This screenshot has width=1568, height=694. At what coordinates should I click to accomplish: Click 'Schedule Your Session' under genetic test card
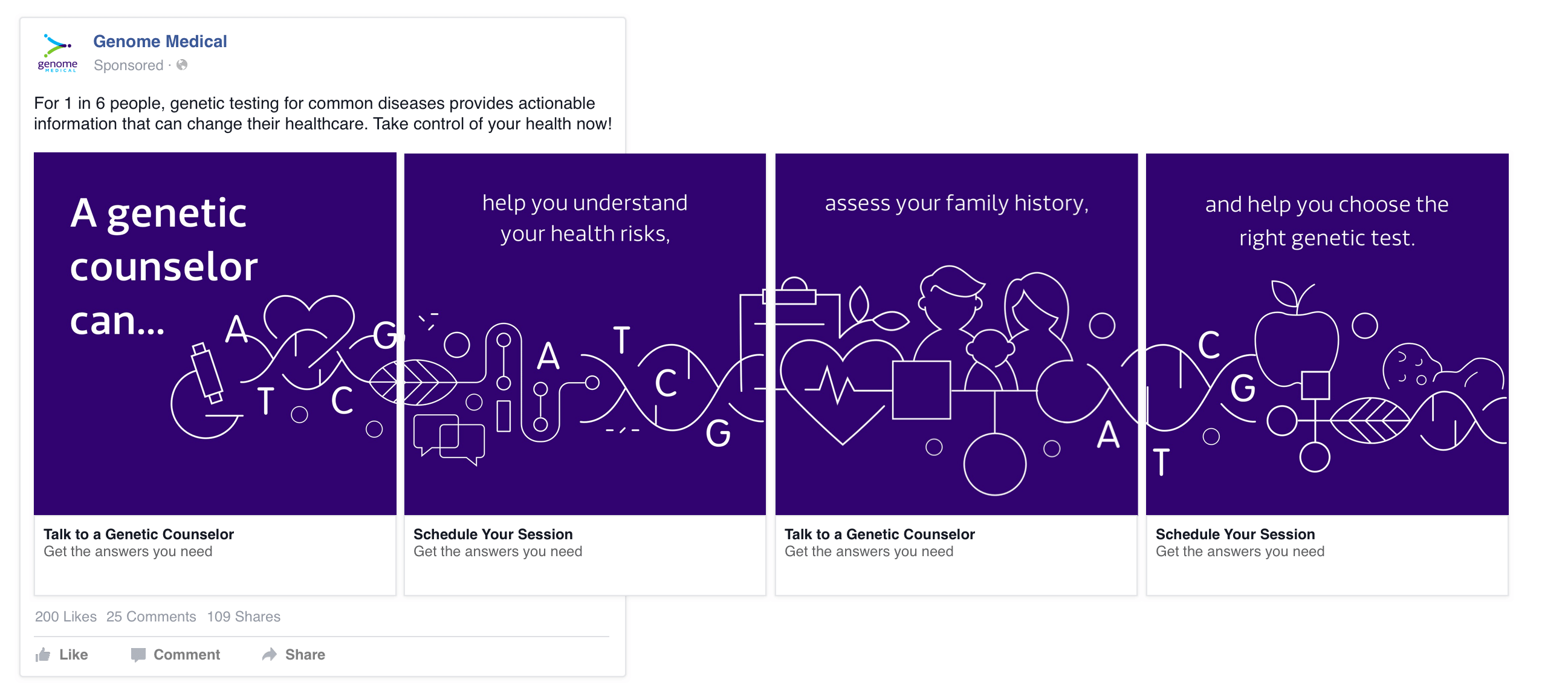1235,534
